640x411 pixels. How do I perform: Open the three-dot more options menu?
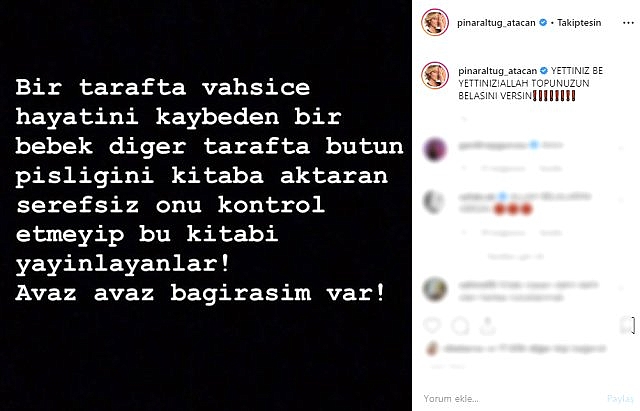click(628, 23)
